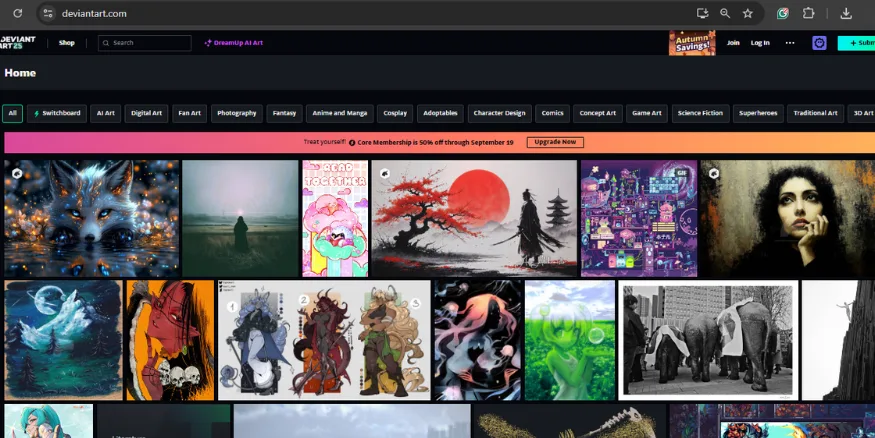Select the Superheroes category
Image resolution: width=875 pixels, height=438 pixels.
tap(758, 113)
